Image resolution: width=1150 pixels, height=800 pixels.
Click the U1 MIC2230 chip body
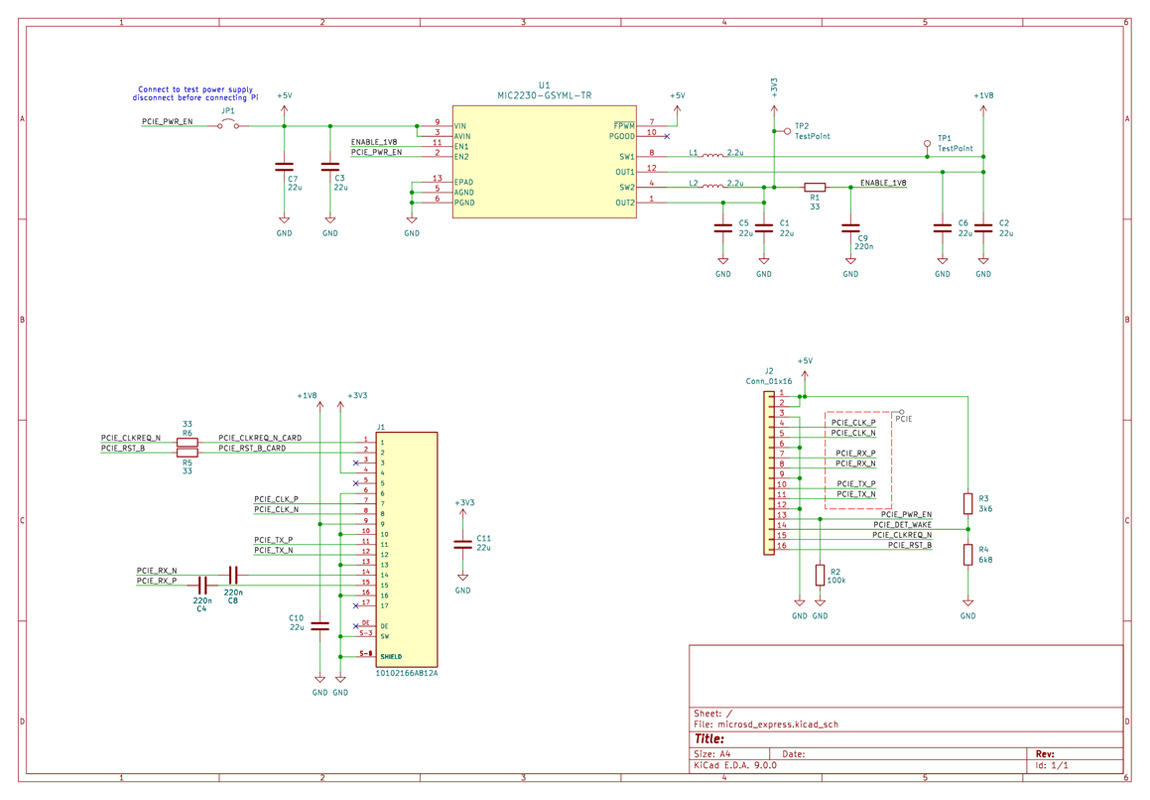(543, 162)
